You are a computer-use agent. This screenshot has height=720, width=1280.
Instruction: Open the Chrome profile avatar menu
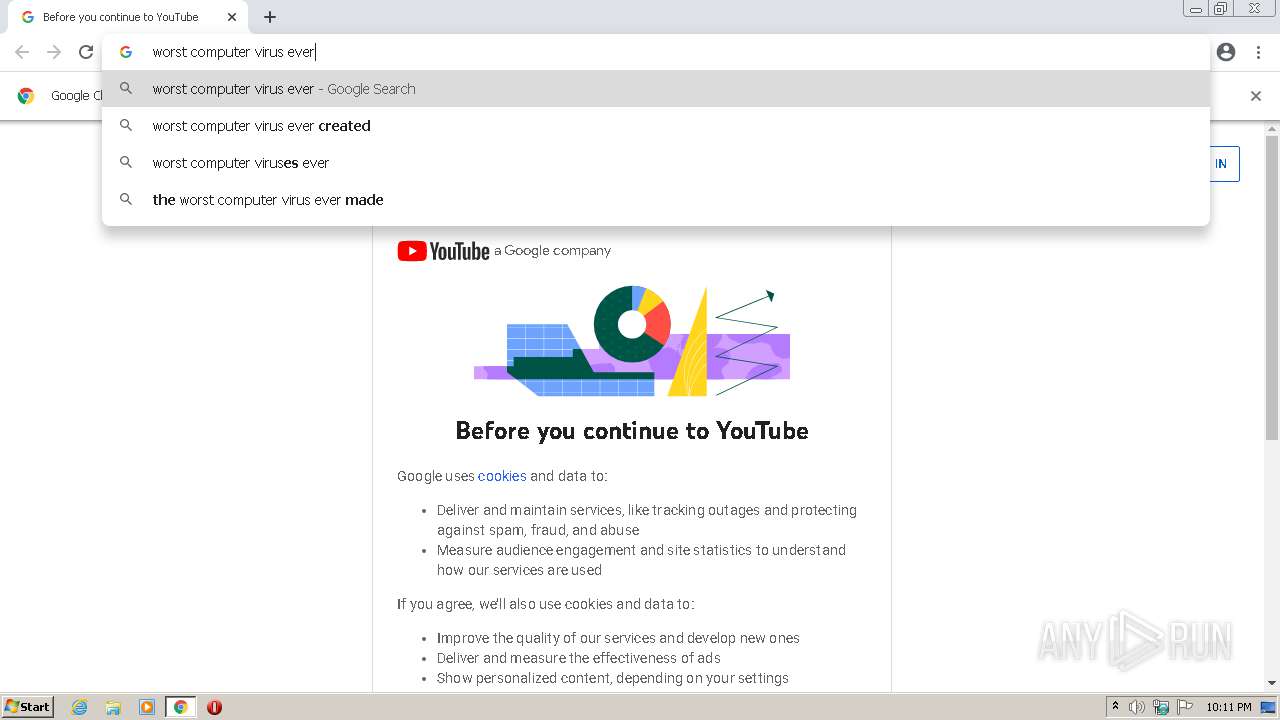pos(1226,52)
